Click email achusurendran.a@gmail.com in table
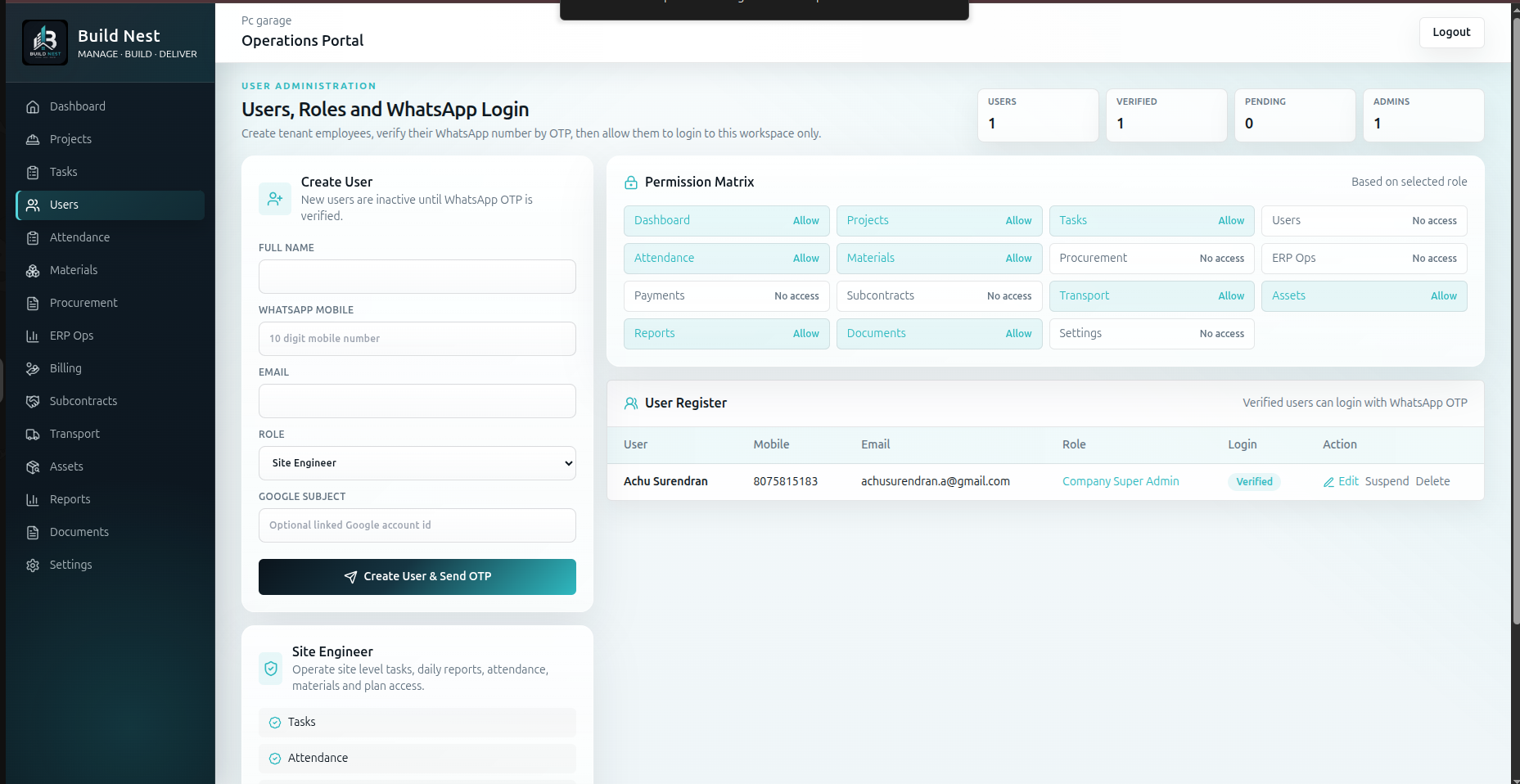 936,481
